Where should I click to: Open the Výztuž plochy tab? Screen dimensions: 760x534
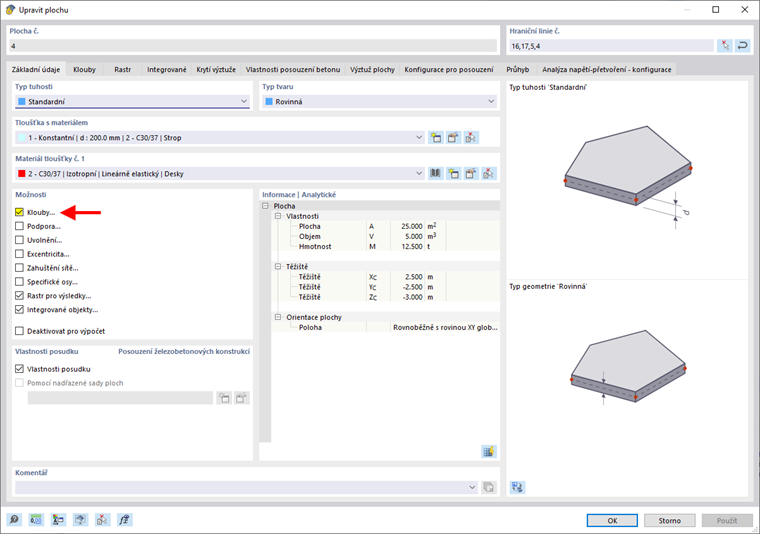(x=373, y=69)
